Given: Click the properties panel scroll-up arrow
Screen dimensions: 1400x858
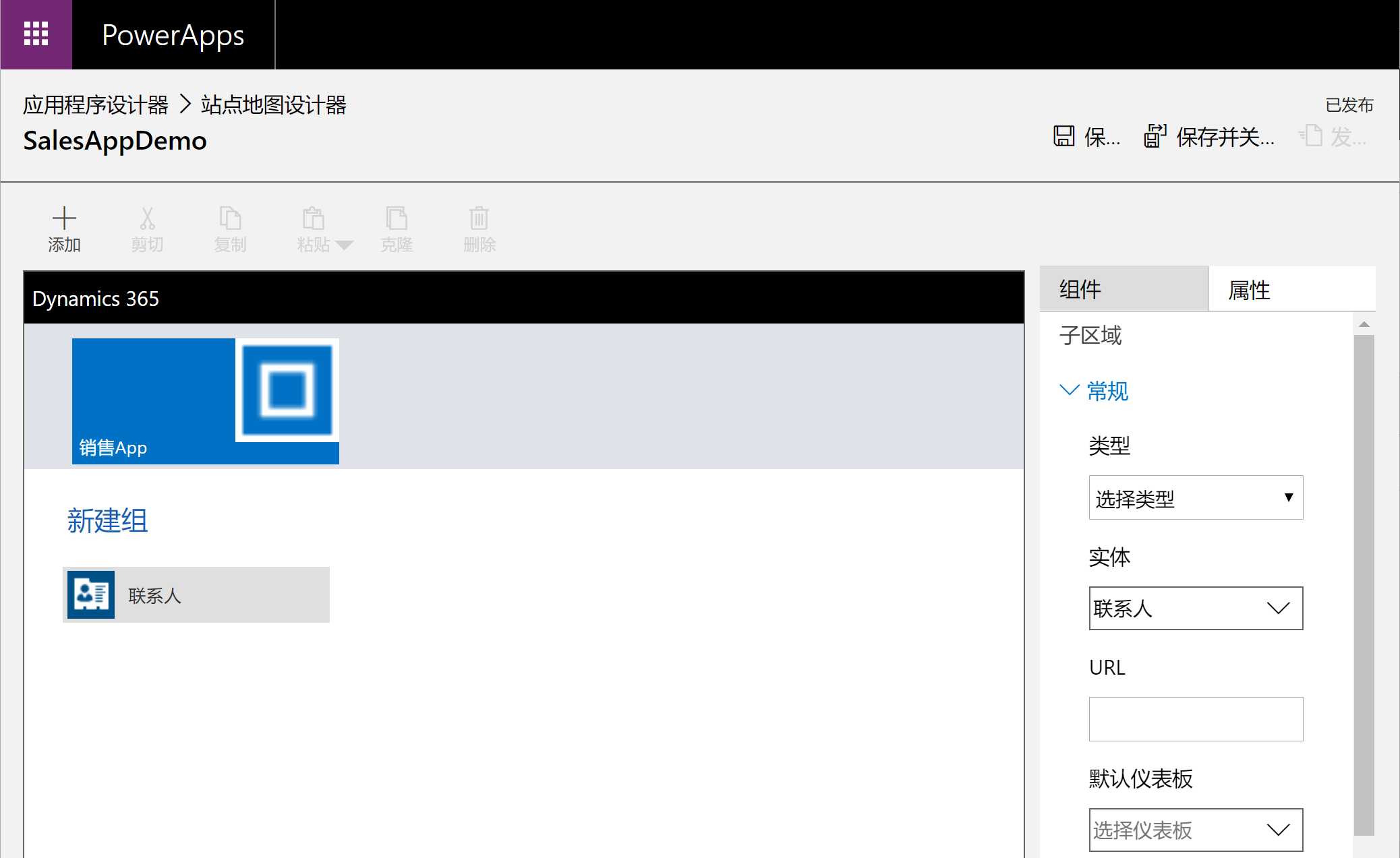Looking at the screenshot, I should click(1364, 324).
